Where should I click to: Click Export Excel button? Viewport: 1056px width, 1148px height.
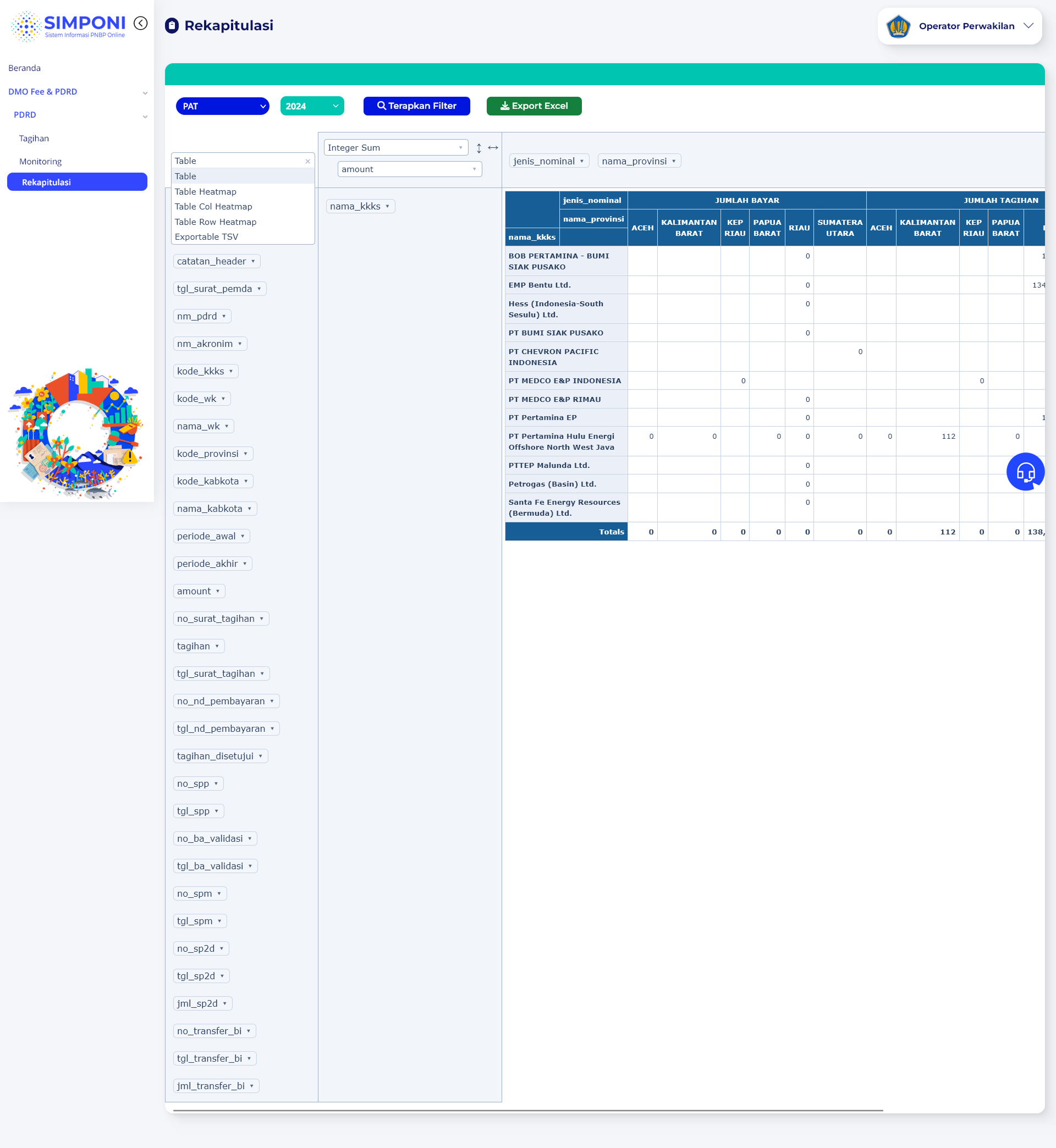pyautogui.click(x=533, y=106)
